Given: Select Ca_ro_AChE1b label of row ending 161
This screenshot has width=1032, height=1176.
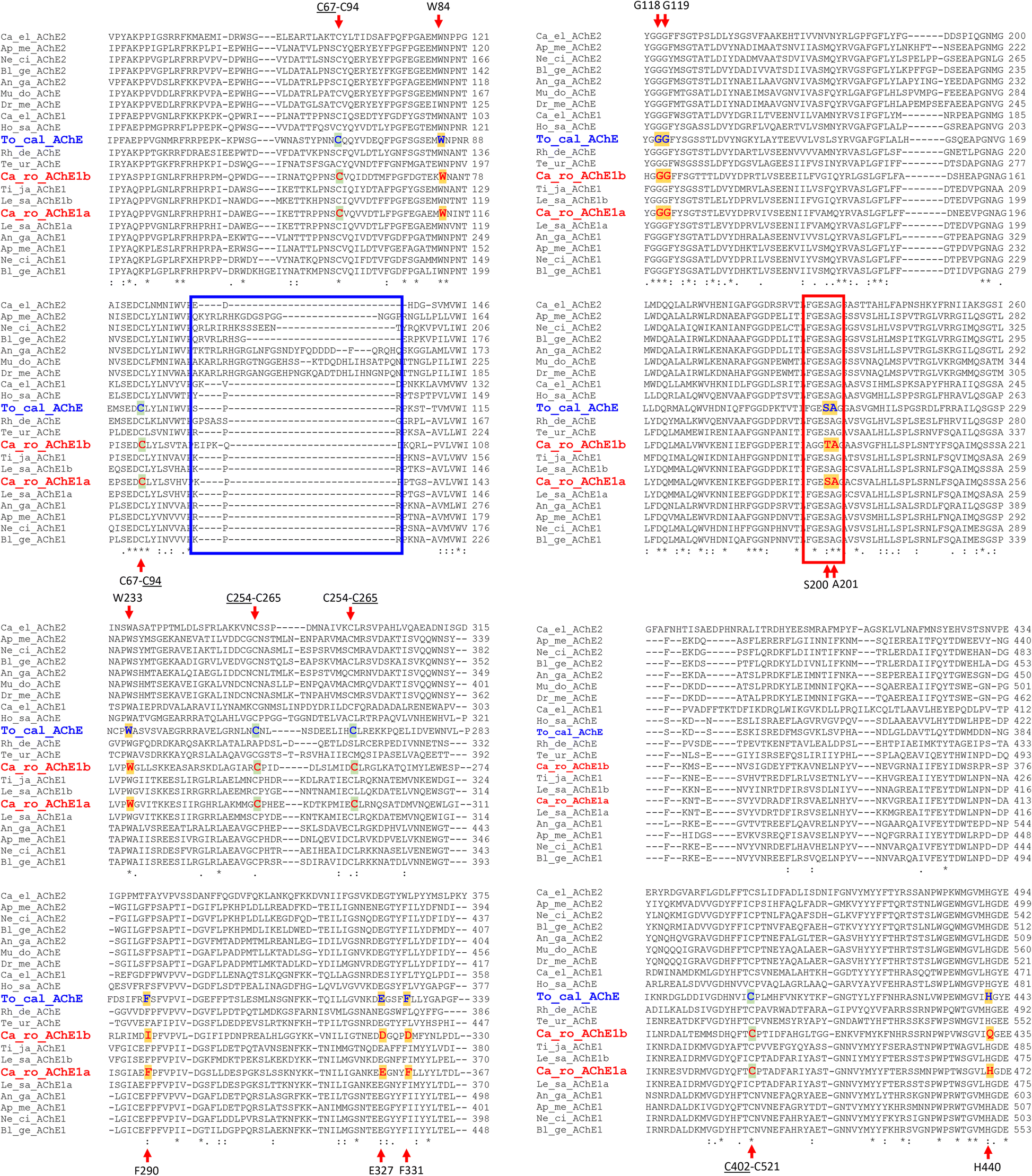Looking at the screenshot, I should pos(581,175).
